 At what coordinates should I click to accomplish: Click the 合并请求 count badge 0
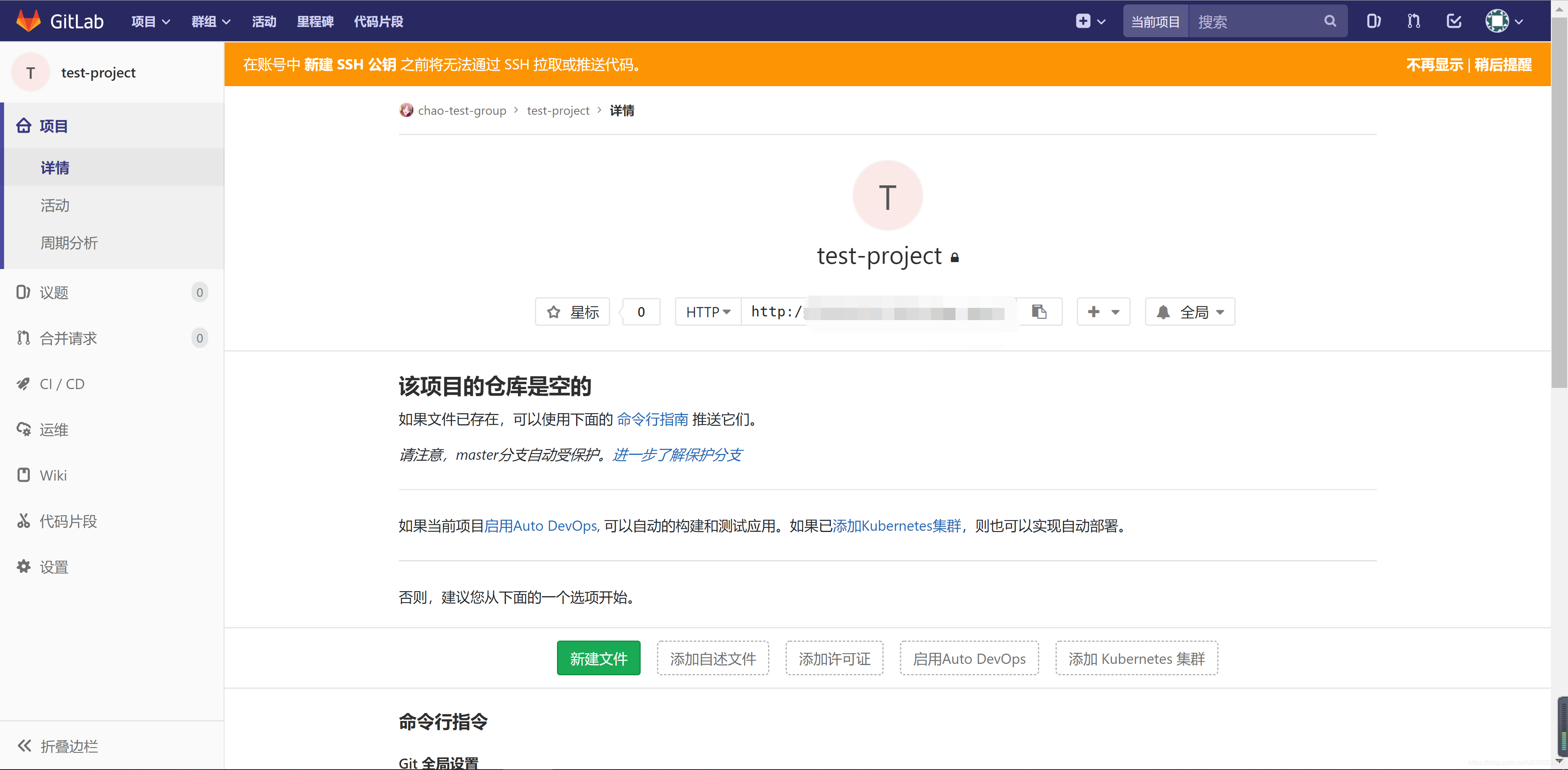pyautogui.click(x=200, y=338)
